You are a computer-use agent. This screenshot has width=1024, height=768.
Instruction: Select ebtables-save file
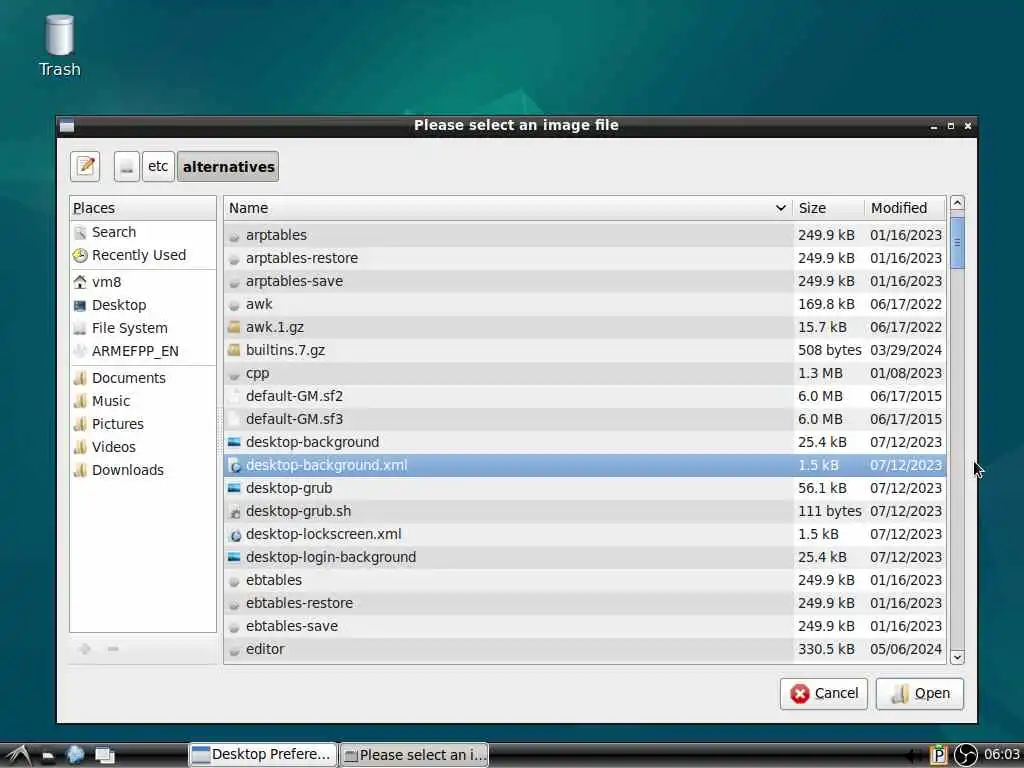pyautogui.click(x=584, y=626)
